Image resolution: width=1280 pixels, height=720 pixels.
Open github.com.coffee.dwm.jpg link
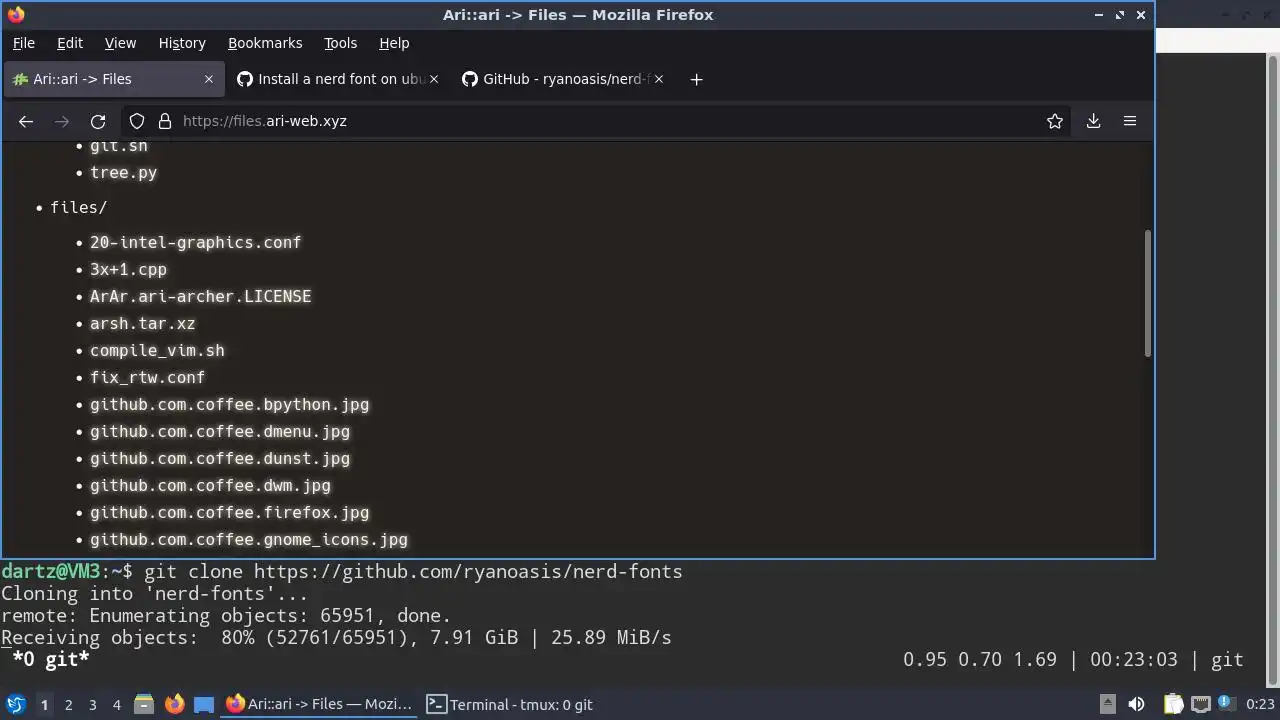(210, 486)
